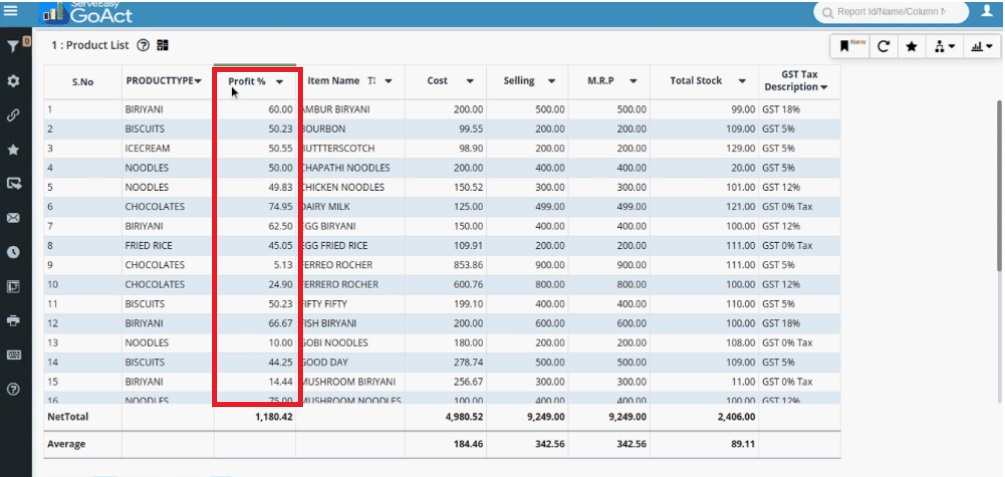Open the hamburger menu at top left
The image size is (1005, 477).
pyautogui.click(x=11, y=11)
